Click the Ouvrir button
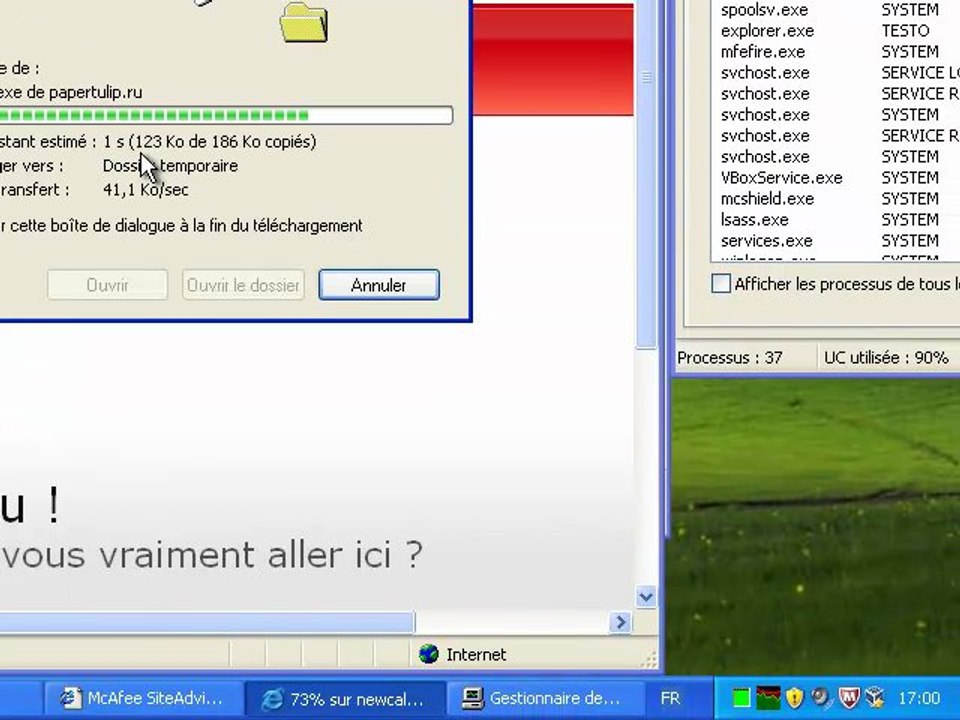The height and width of the screenshot is (720, 960). click(x=108, y=285)
